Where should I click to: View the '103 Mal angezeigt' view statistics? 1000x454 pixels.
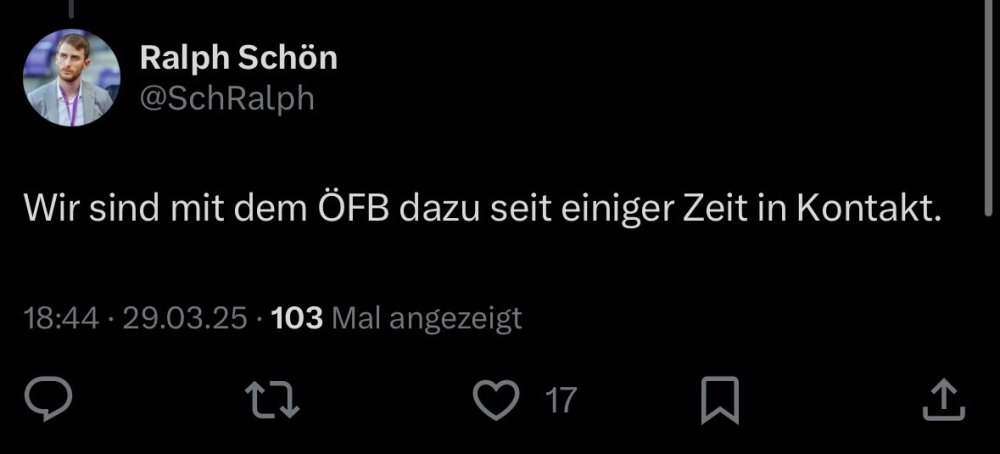click(396, 319)
